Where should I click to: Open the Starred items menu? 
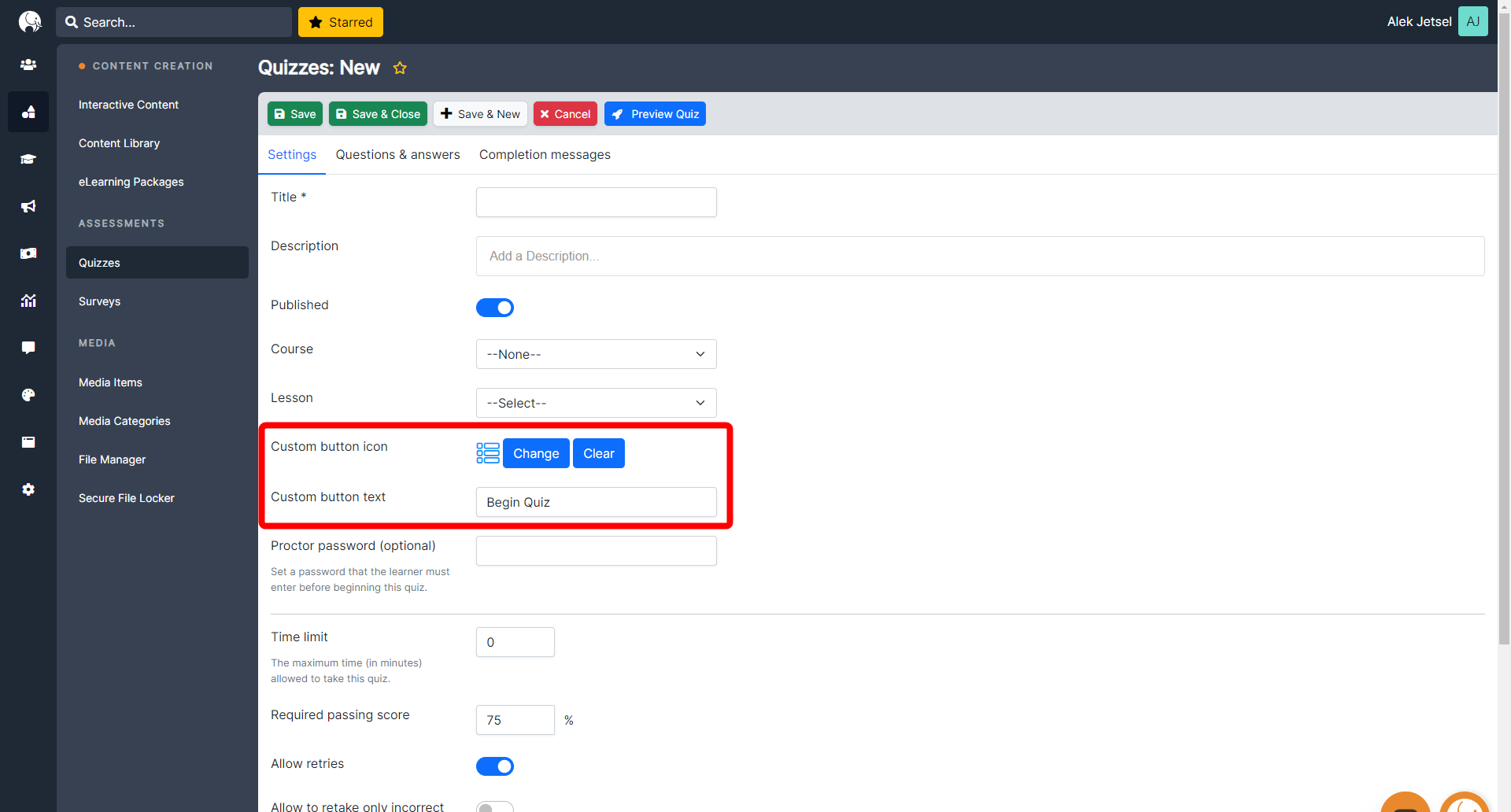(340, 22)
